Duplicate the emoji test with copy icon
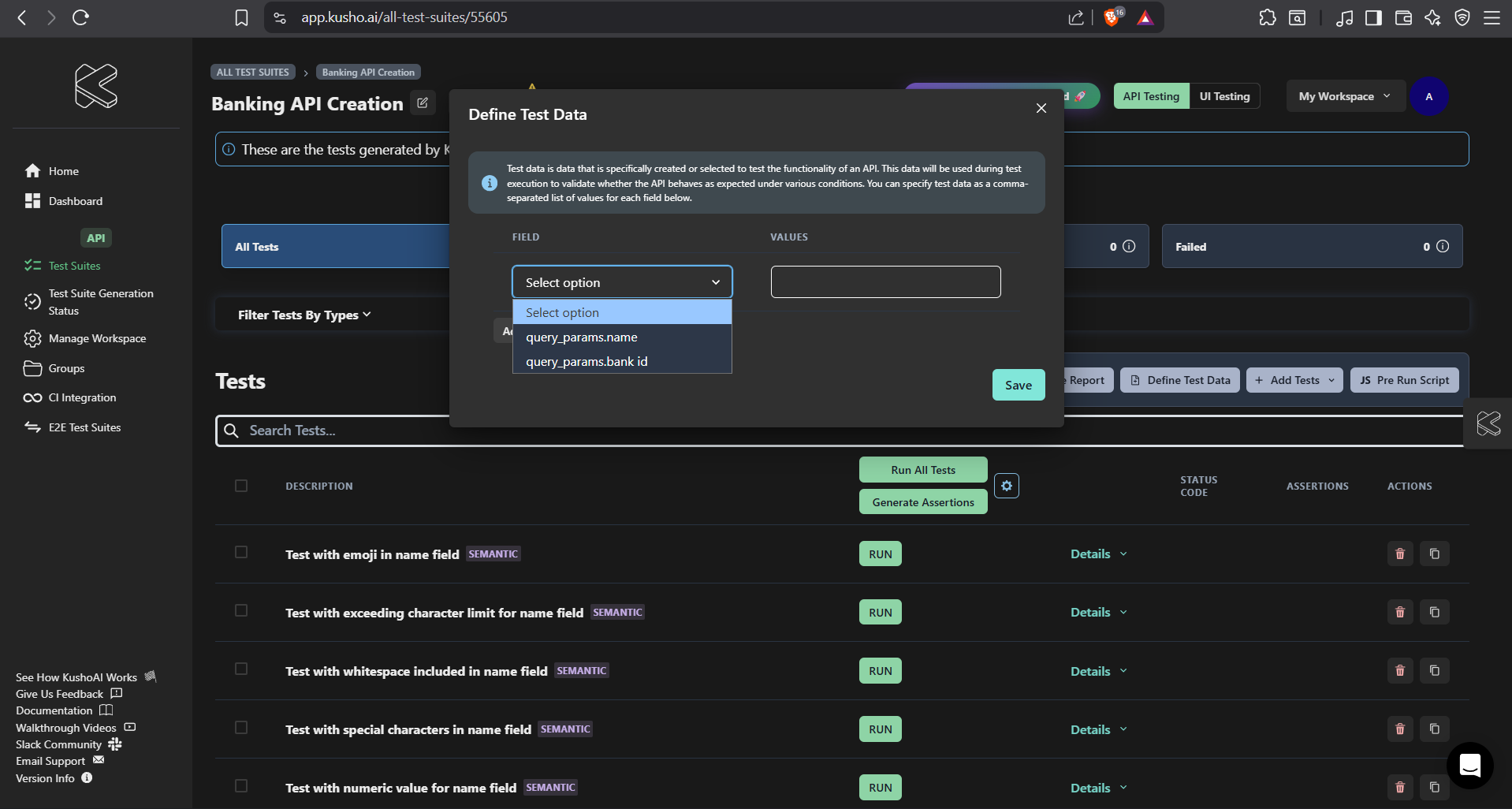The height and width of the screenshot is (809, 1512). pos(1435,554)
